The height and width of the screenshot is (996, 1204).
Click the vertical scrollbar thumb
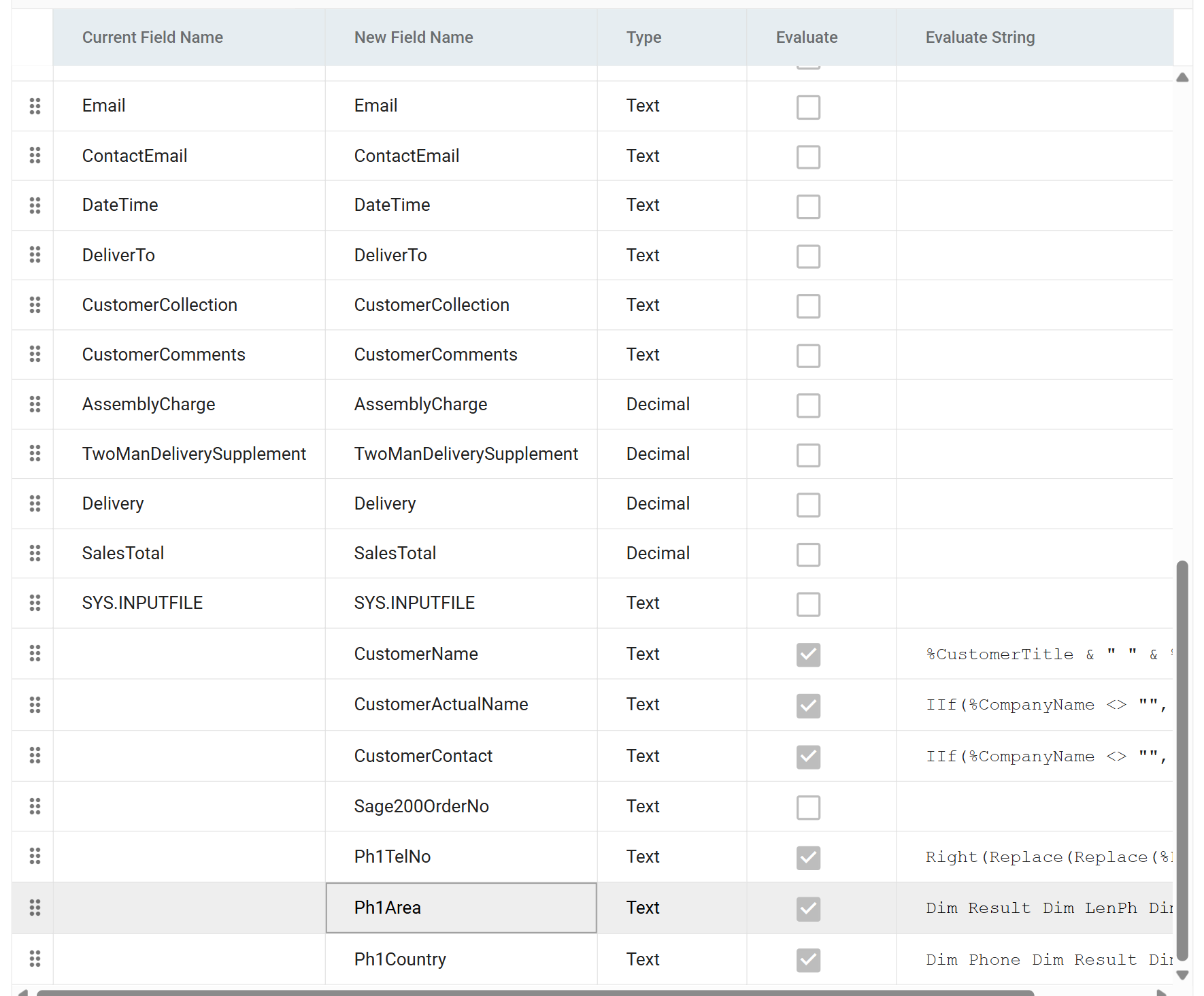(x=1182, y=761)
